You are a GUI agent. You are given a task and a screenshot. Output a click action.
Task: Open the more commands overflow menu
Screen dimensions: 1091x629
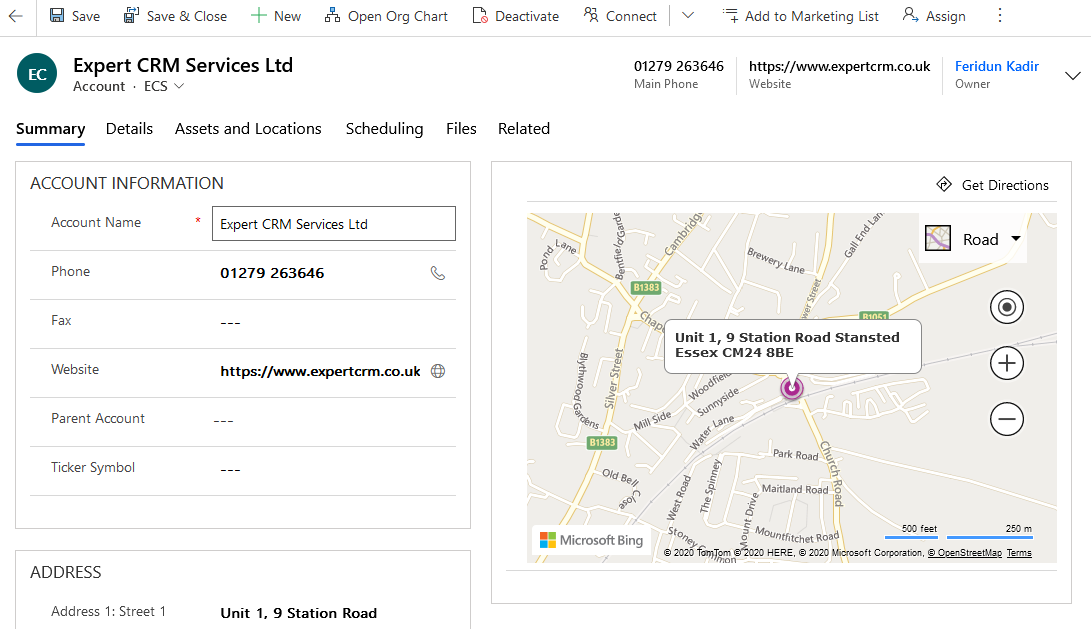[999, 16]
